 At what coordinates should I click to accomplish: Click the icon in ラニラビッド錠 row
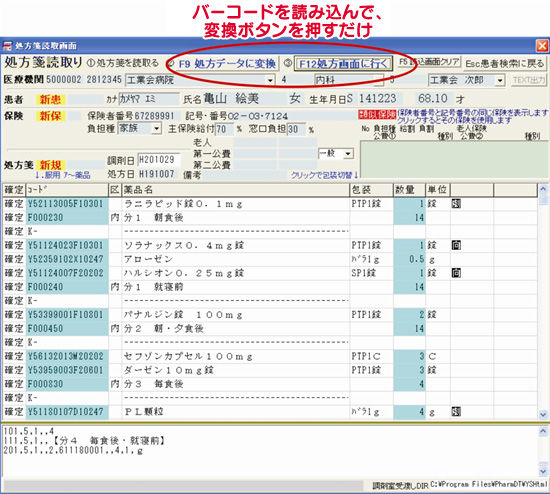pyautogui.click(x=456, y=203)
